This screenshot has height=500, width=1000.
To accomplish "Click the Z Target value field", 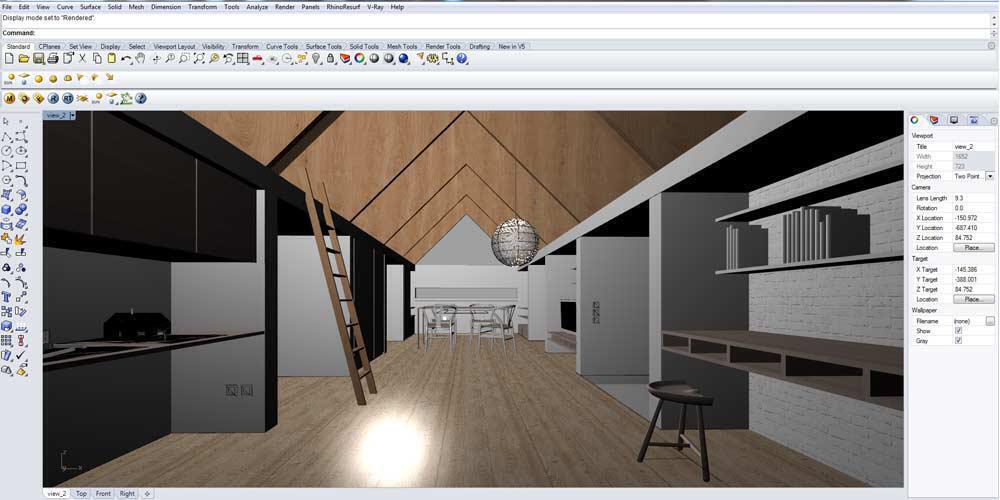I will (x=973, y=290).
